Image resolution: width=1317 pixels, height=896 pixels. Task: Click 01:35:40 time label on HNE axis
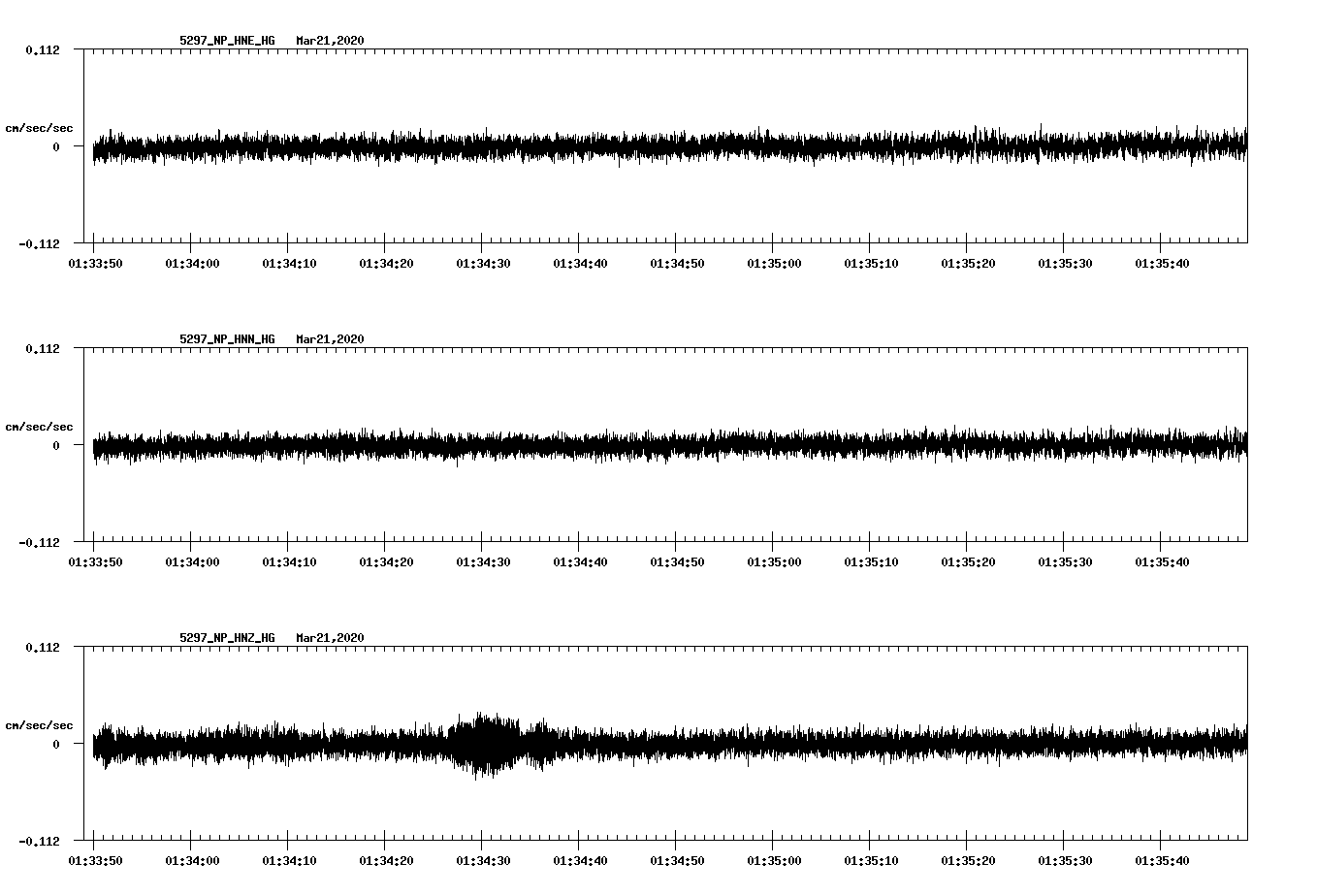tap(1162, 264)
